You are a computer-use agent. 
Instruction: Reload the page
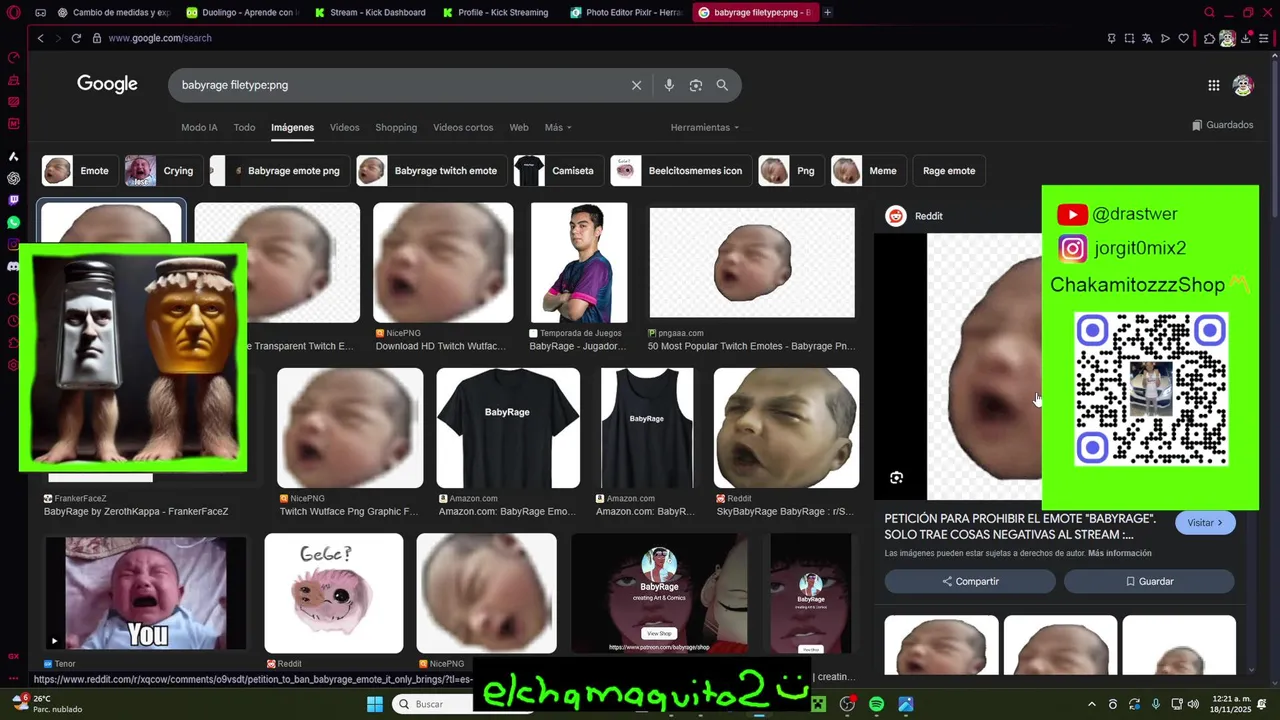[x=76, y=38]
